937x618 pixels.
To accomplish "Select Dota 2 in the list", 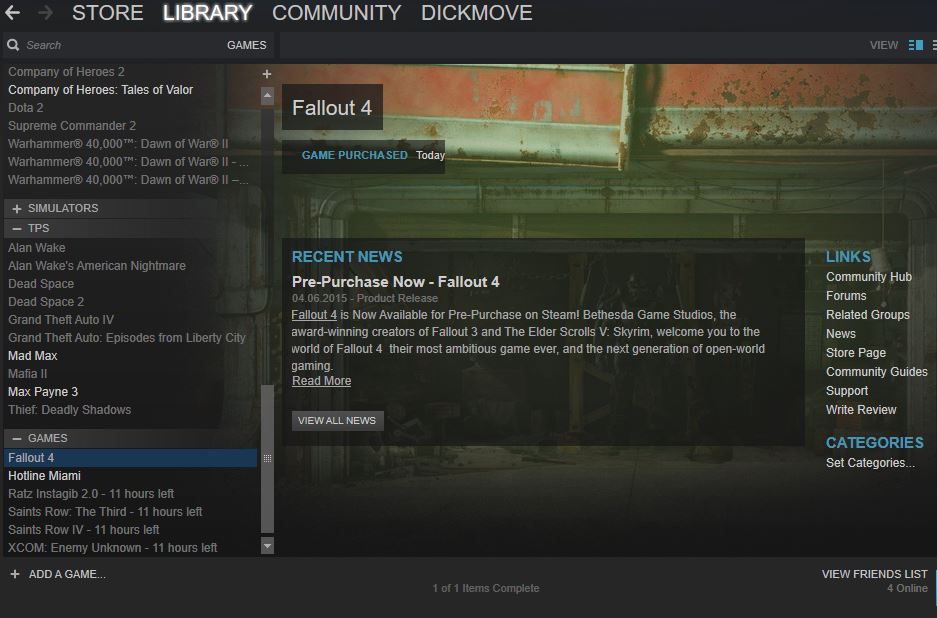I will [x=26, y=108].
